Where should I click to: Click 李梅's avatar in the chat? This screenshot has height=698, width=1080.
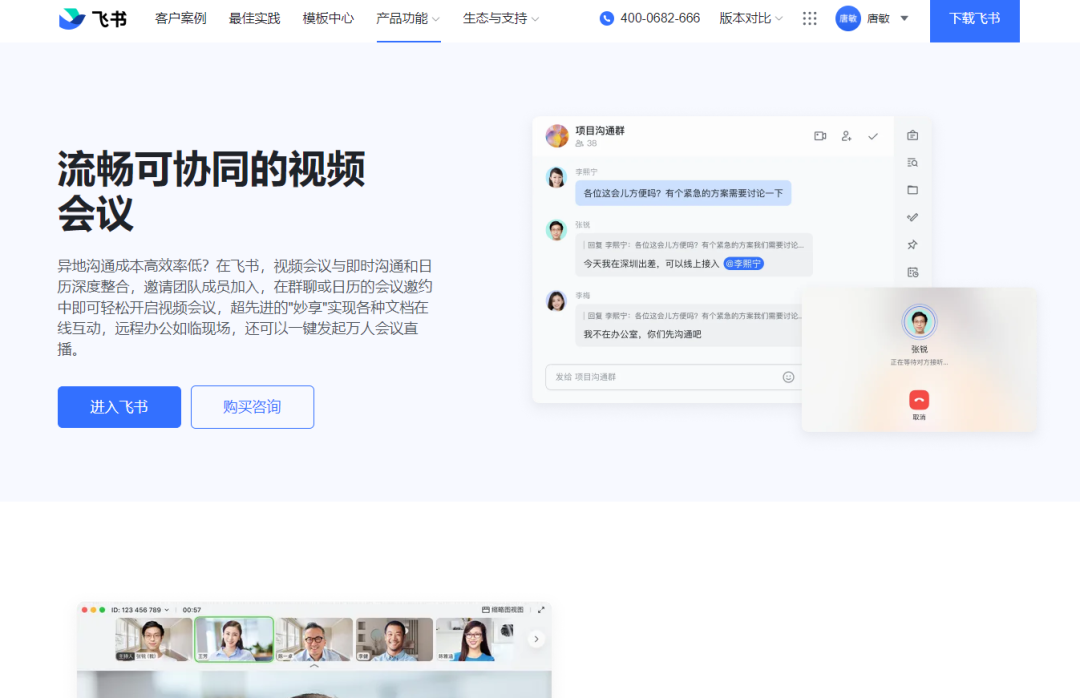tap(557, 301)
